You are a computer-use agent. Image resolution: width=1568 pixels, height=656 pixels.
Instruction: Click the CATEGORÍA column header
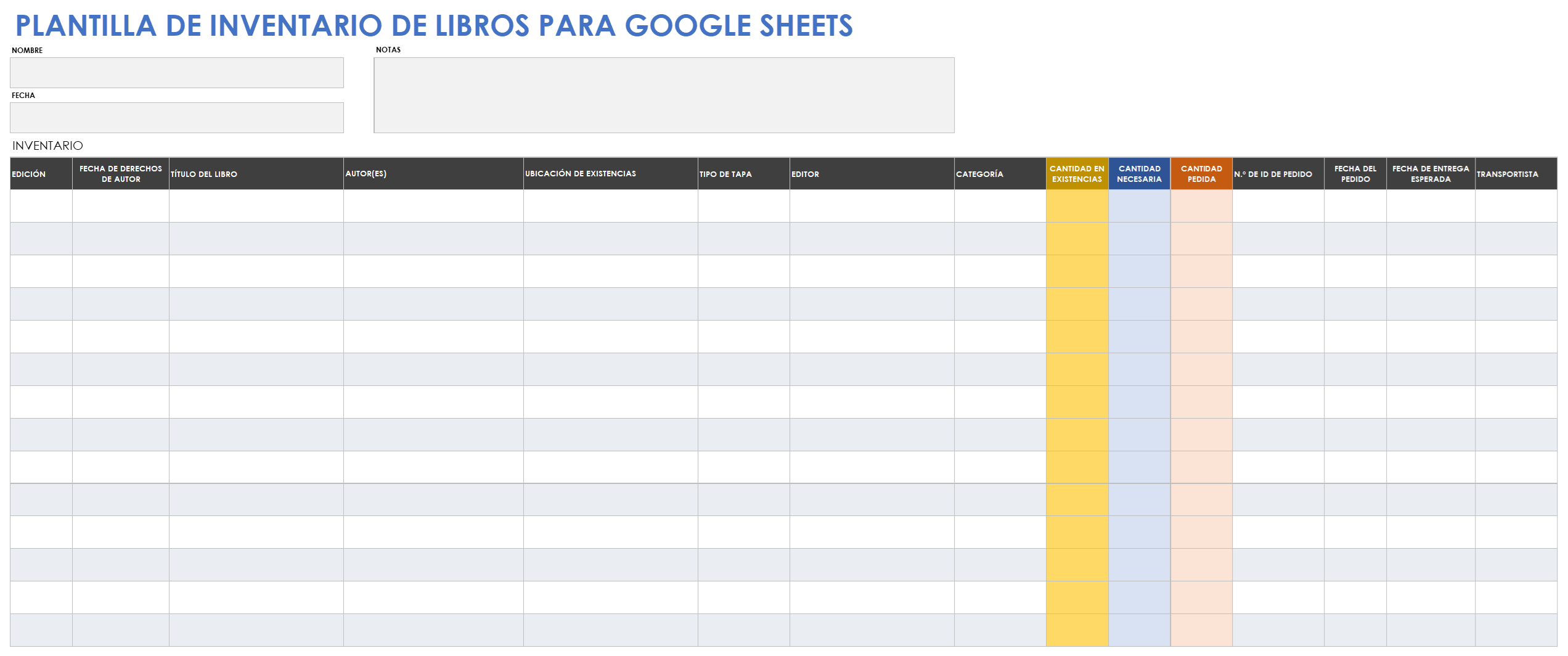[x=1000, y=174]
